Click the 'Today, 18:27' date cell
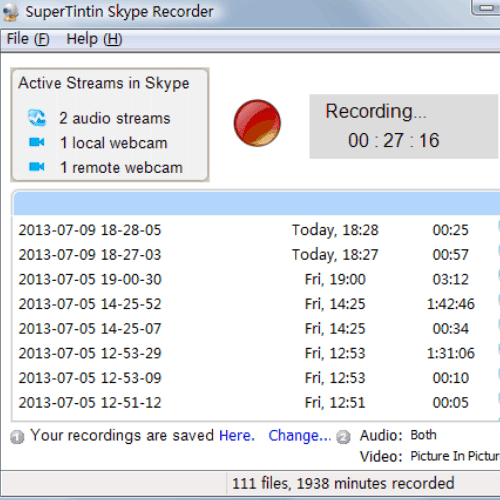This screenshot has height=500, width=500. pos(335,255)
